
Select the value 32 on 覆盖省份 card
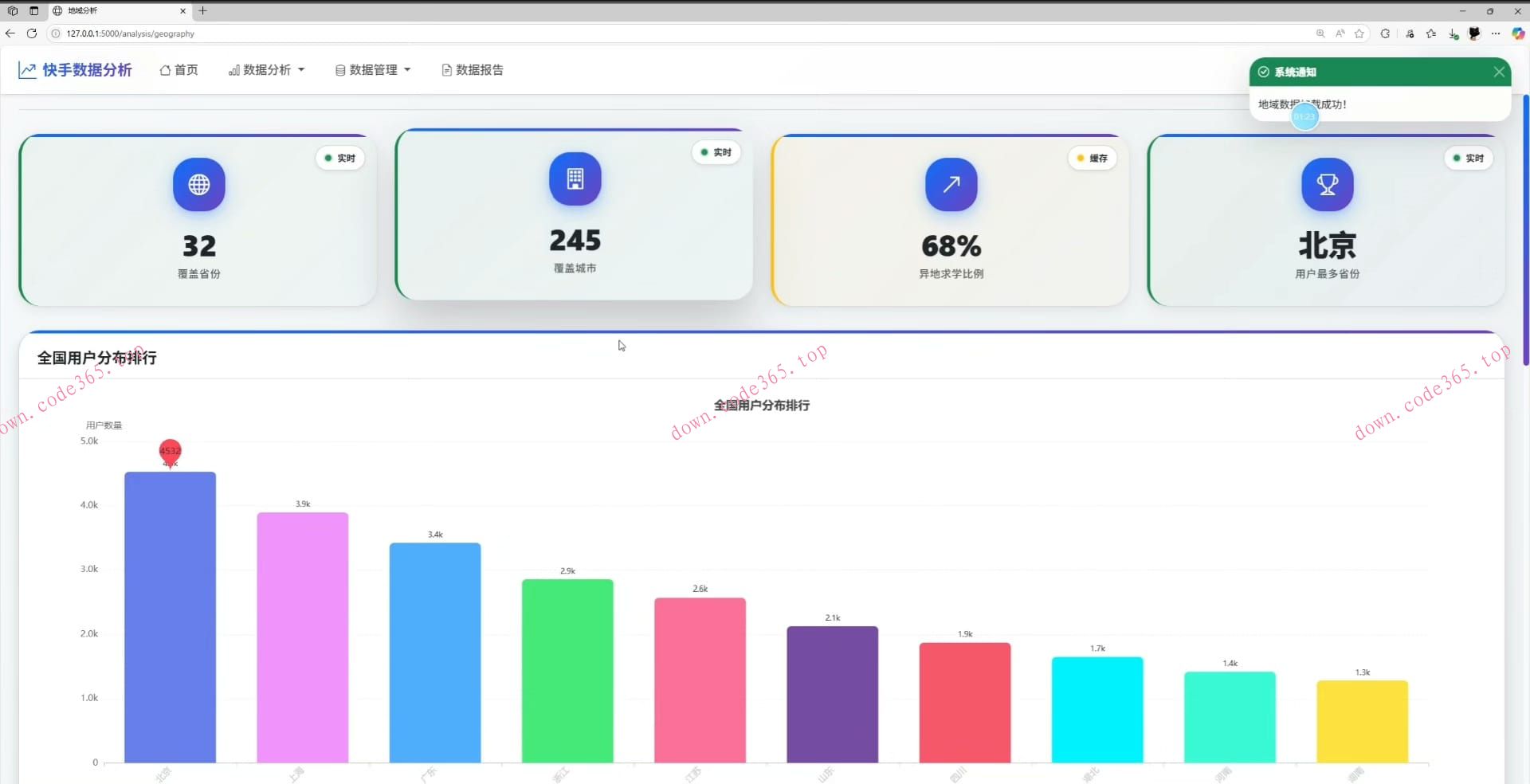199,245
